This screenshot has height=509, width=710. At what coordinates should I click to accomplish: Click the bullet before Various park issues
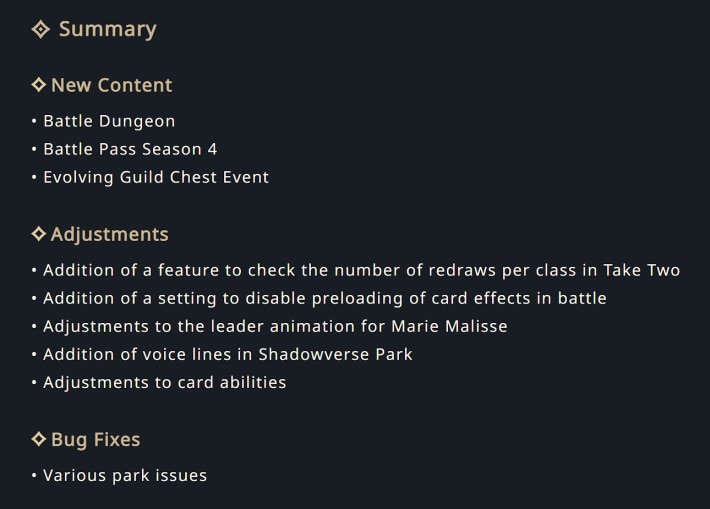34,476
